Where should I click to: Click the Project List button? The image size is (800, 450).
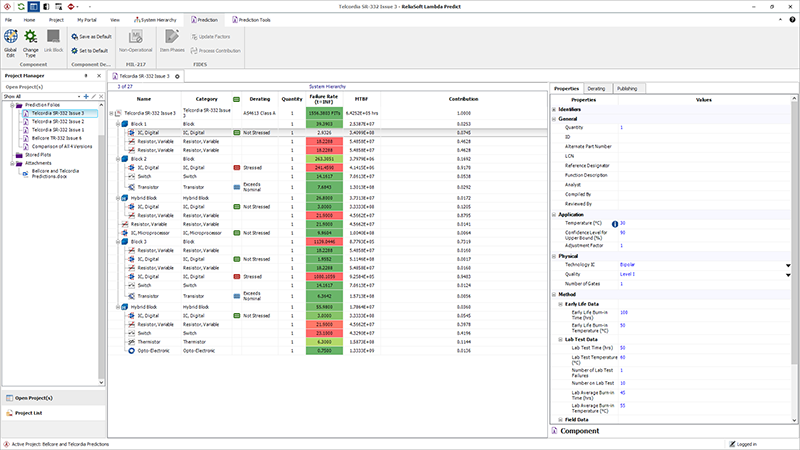(54, 413)
